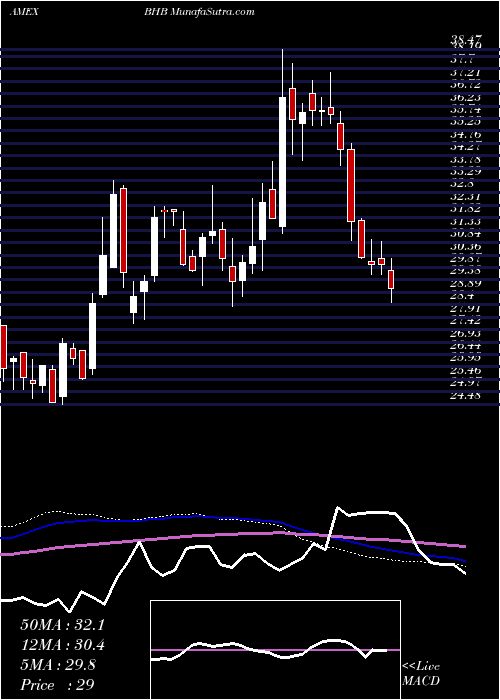Click the 37.7 price axis label
This screenshot has width=500, height=700.
pyautogui.click(x=463, y=60)
